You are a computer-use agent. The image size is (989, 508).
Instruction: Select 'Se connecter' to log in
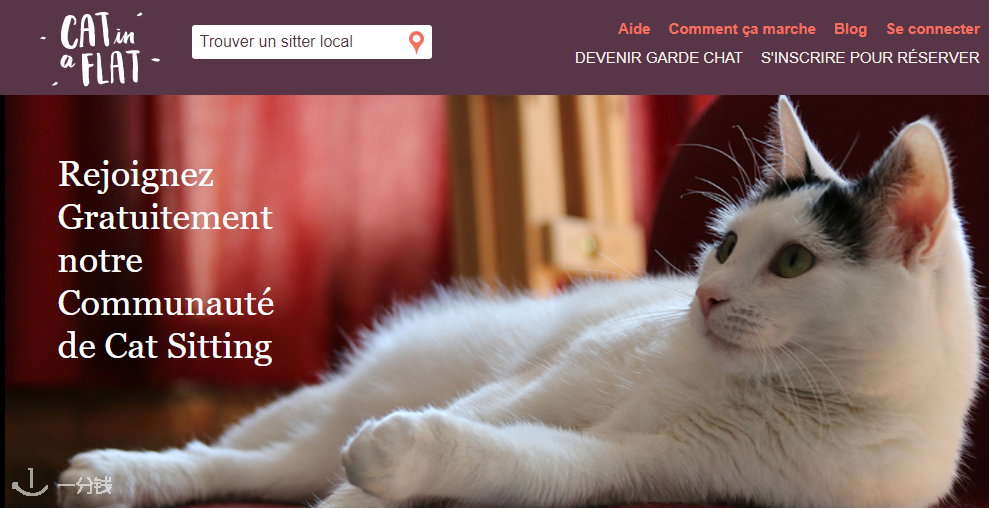coord(933,29)
